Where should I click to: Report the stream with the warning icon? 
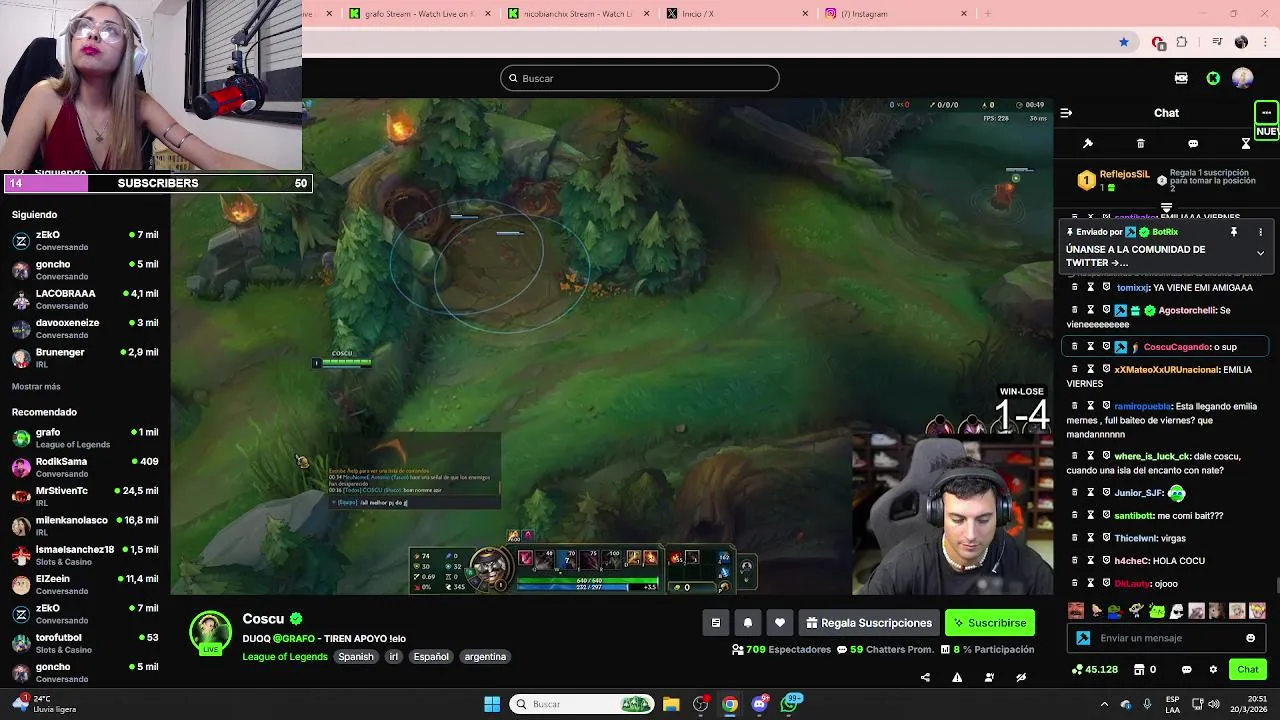click(957, 677)
